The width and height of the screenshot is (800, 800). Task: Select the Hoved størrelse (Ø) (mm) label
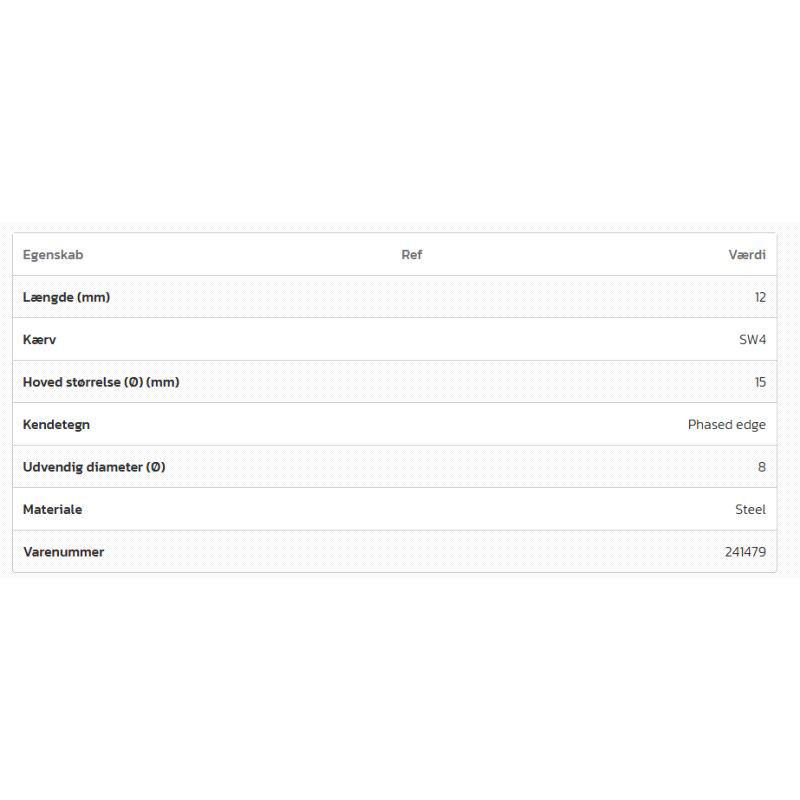click(x=101, y=382)
